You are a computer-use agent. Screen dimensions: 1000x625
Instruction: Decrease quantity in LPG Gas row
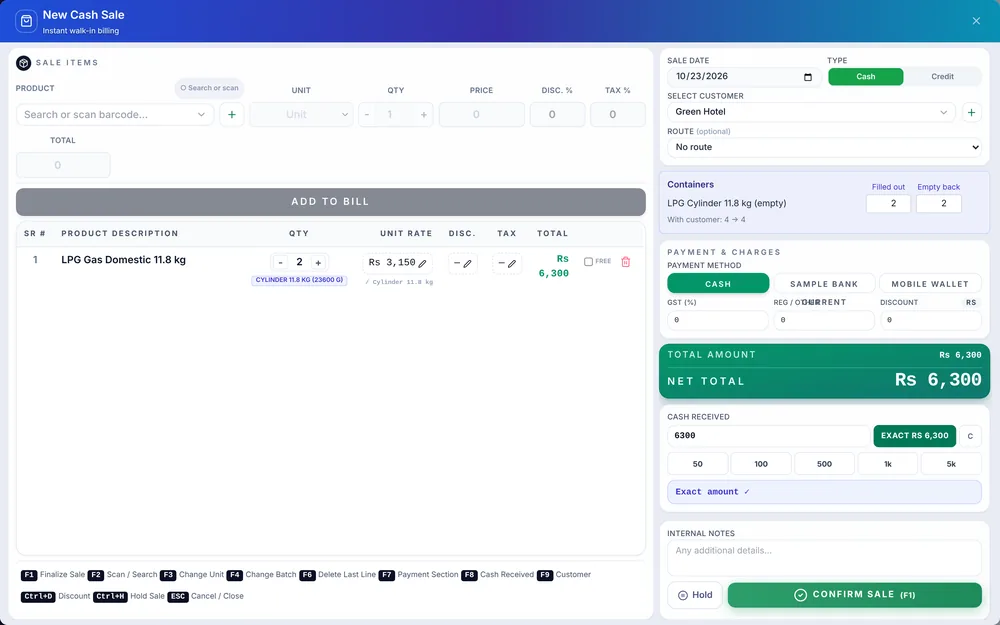(280, 263)
